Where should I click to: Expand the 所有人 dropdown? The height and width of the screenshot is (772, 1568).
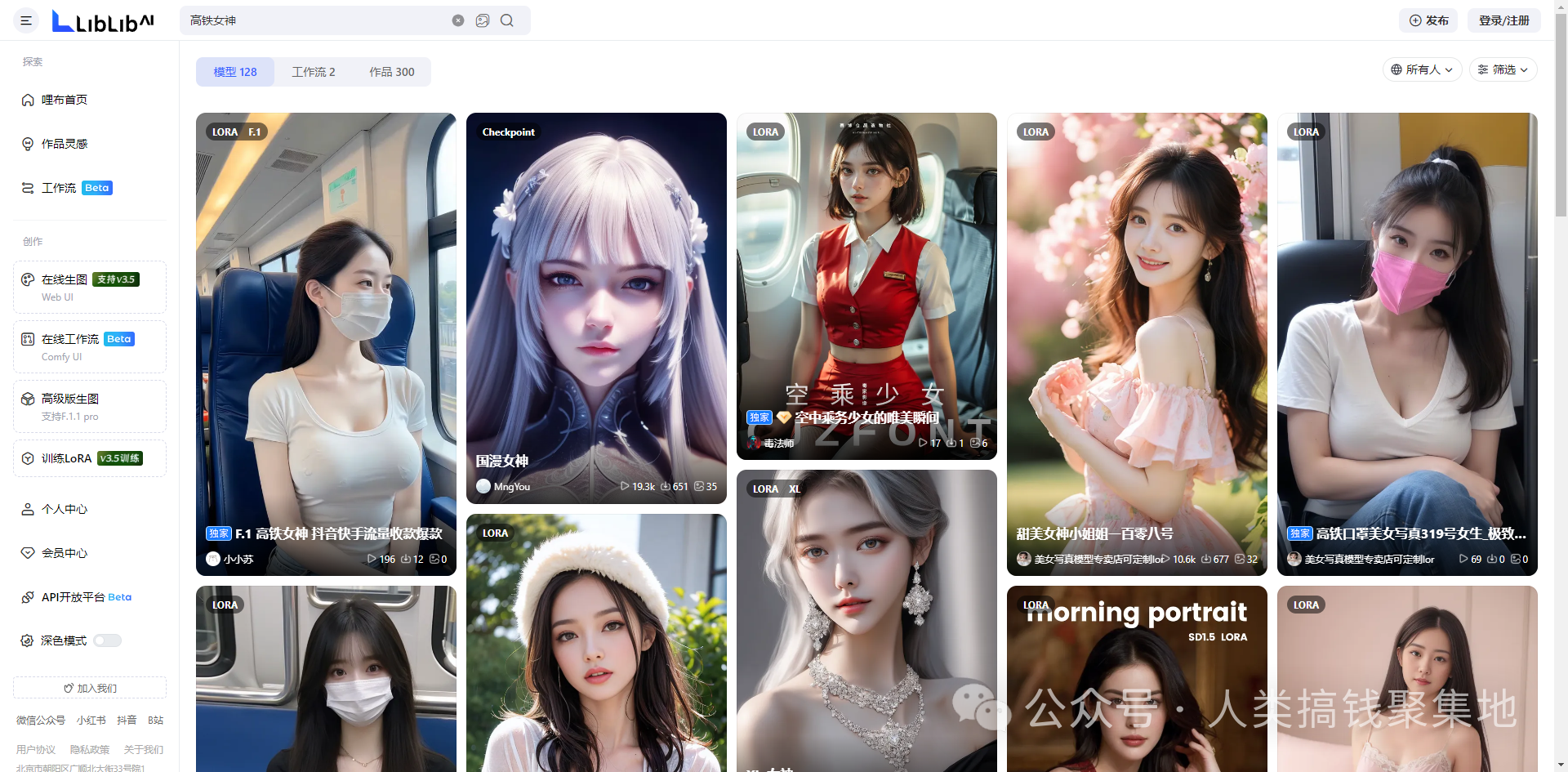tap(1422, 69)
